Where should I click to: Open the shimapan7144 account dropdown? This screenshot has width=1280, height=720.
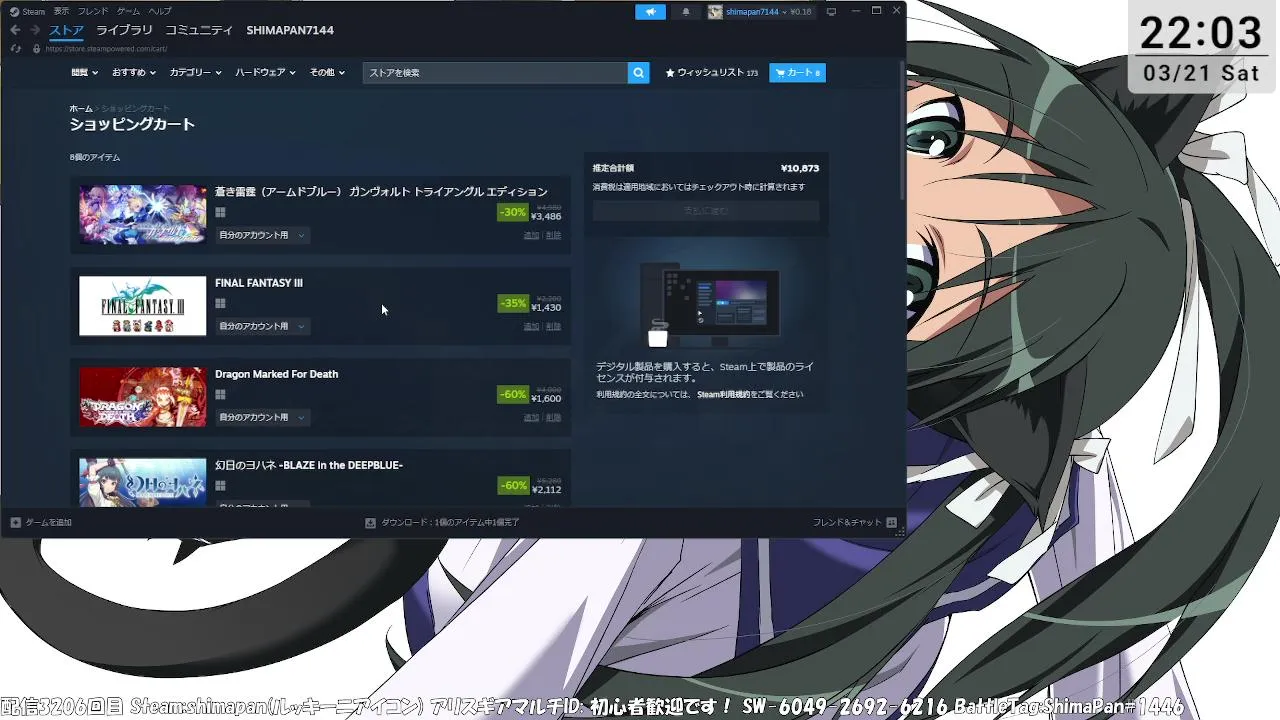coord(759,12)
